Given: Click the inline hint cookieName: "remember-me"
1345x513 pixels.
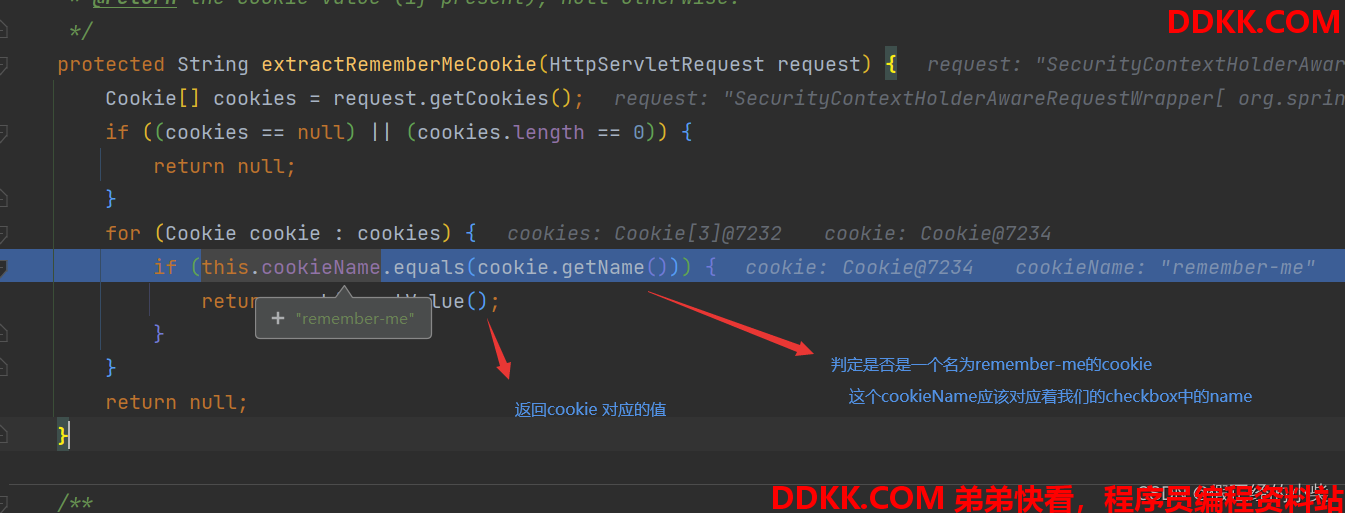Looking at the screenshot, I should [x=1165, y=267].
